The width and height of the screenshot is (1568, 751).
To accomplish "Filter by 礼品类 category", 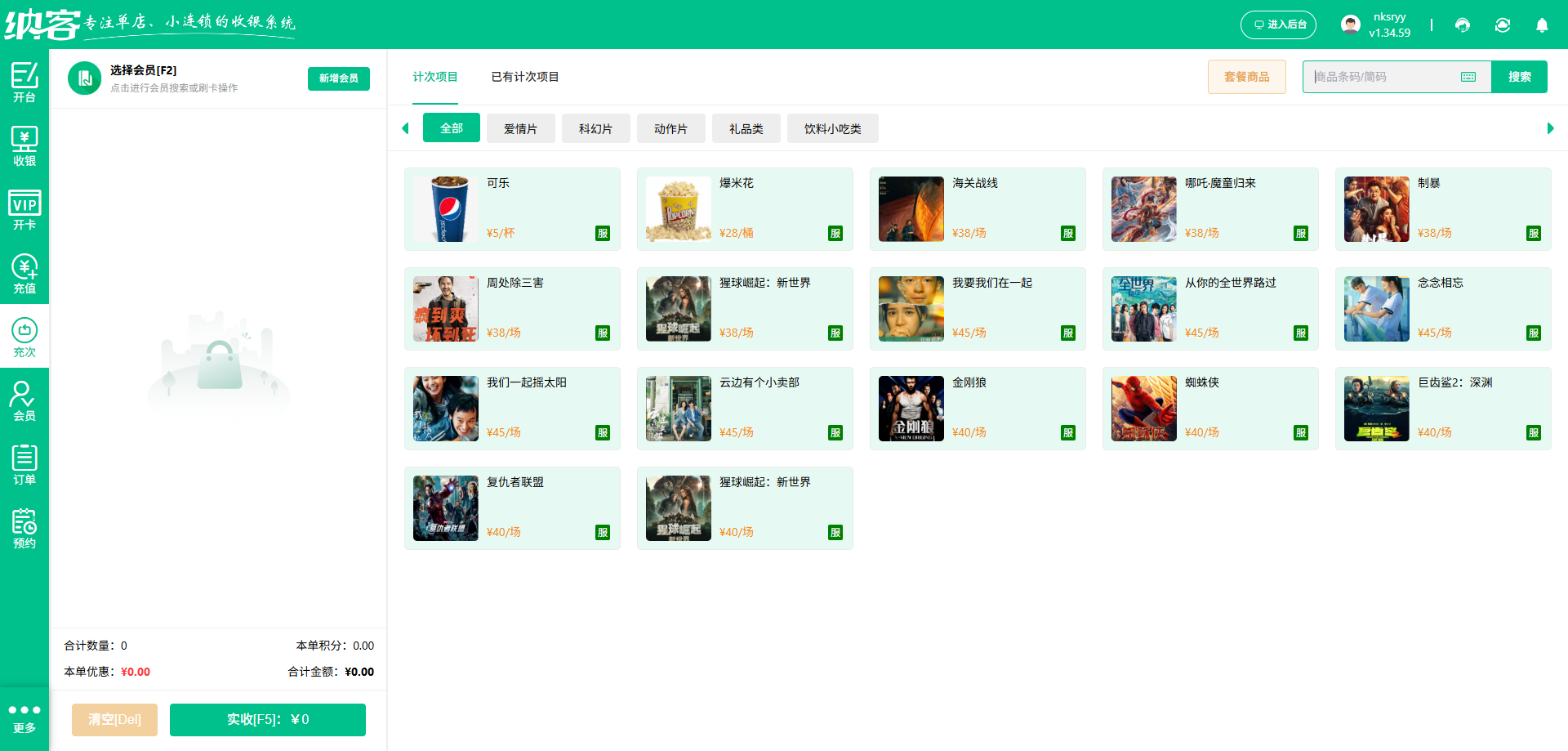I will click(x=746, y=128).
